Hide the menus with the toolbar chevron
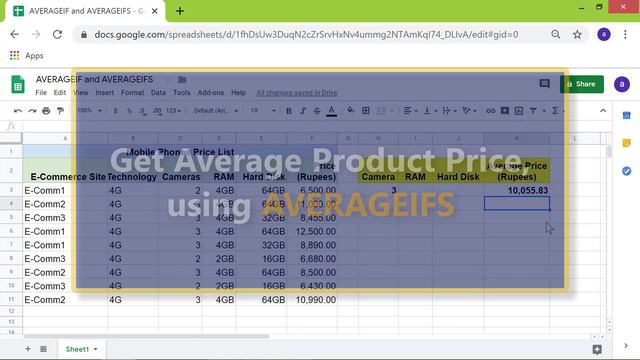The image size is (640, 360). coord(603,111)
